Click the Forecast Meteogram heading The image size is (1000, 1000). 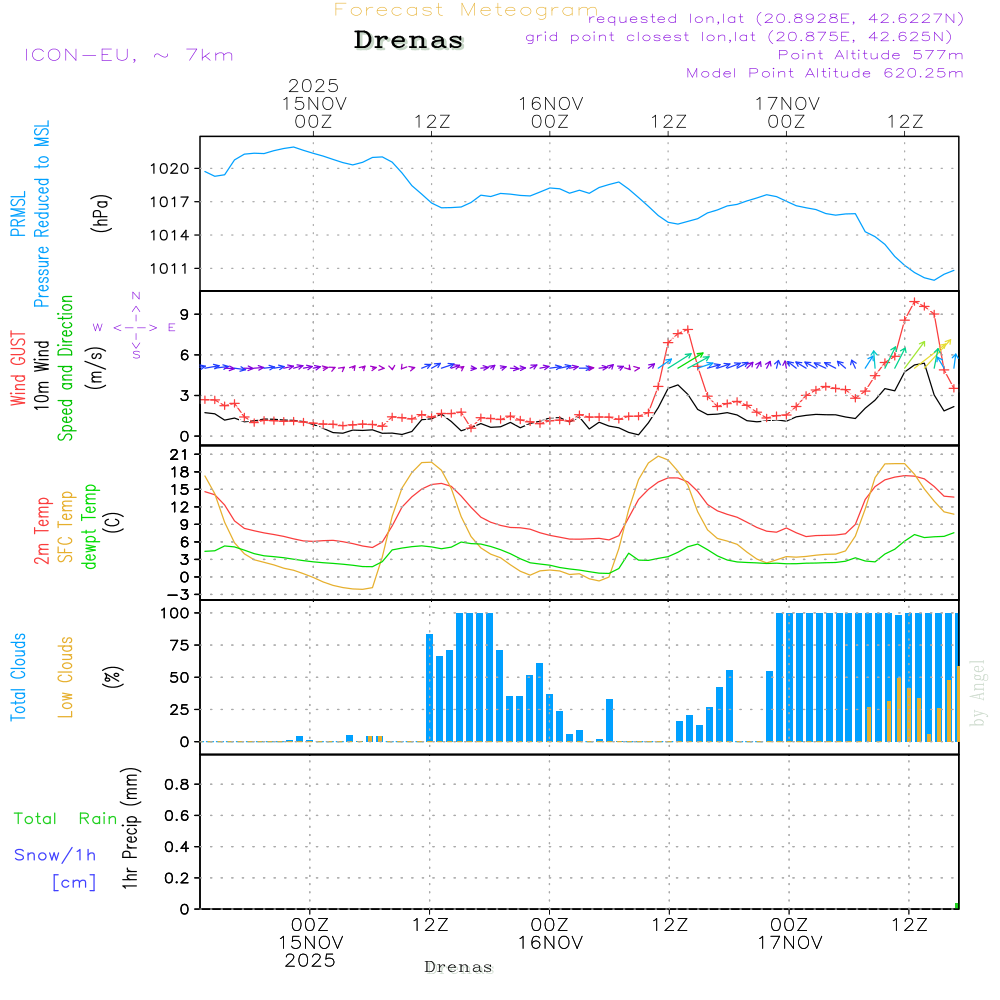(465, 10)
